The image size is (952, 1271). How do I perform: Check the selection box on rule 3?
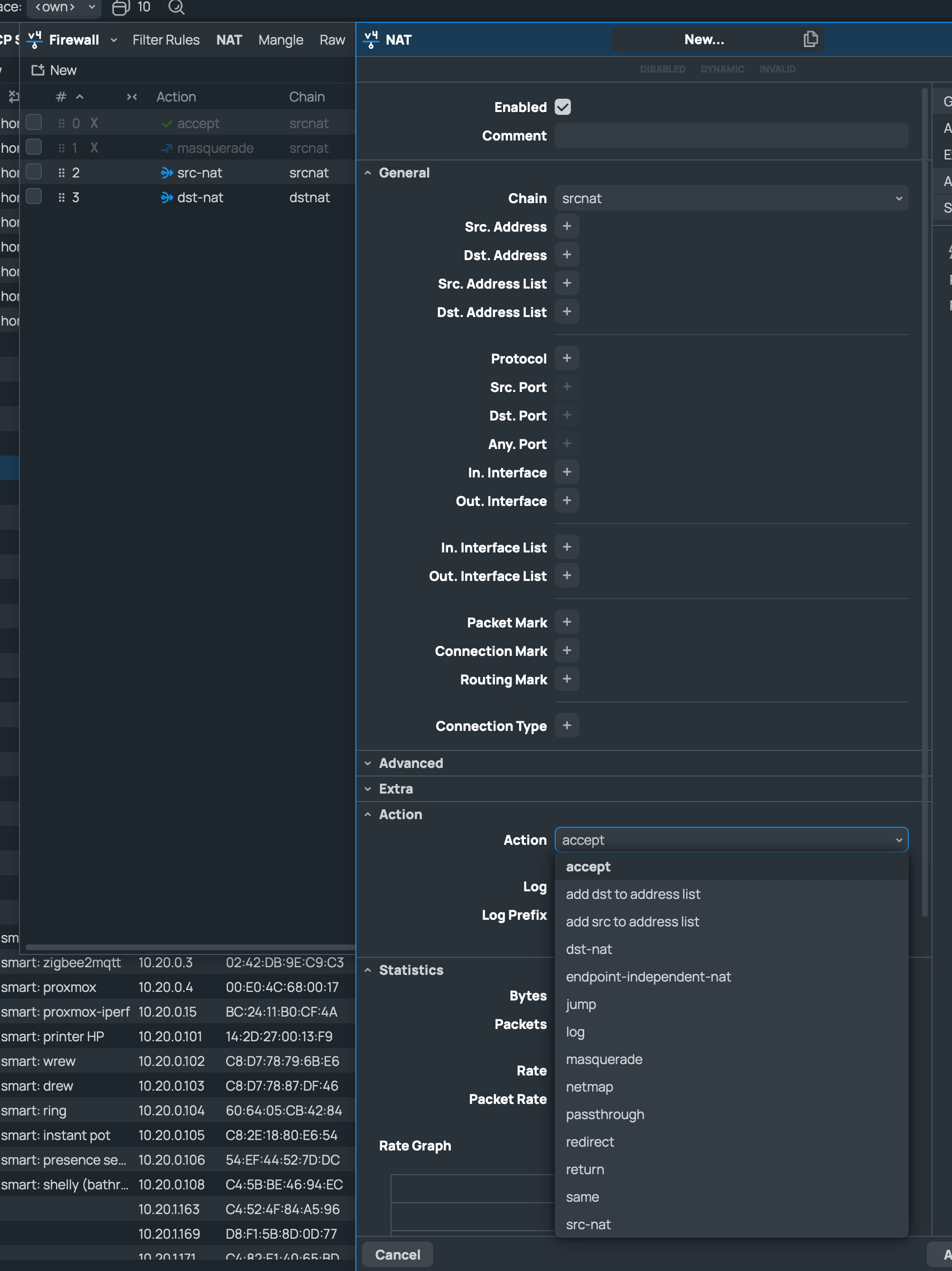[x=34, y=196]
